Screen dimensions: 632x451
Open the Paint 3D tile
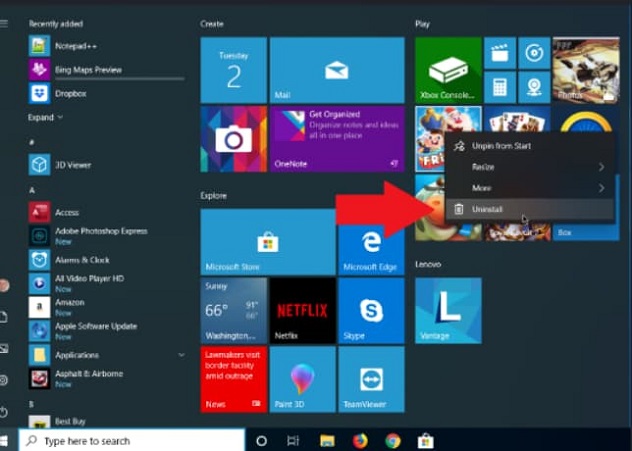coord(303,379)
